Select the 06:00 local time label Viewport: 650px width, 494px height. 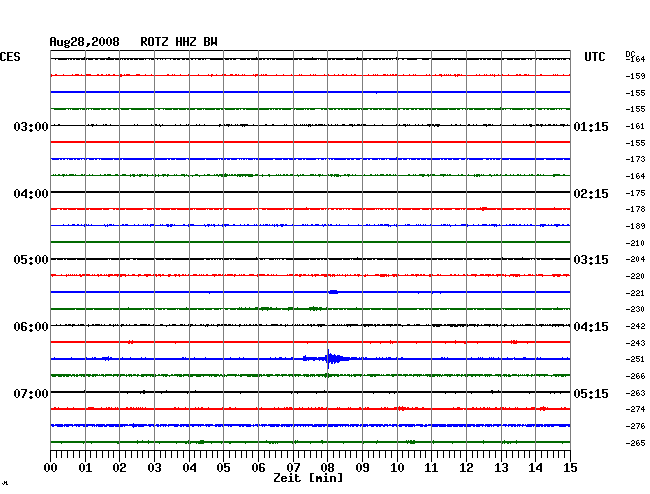(x=31, y=327)
